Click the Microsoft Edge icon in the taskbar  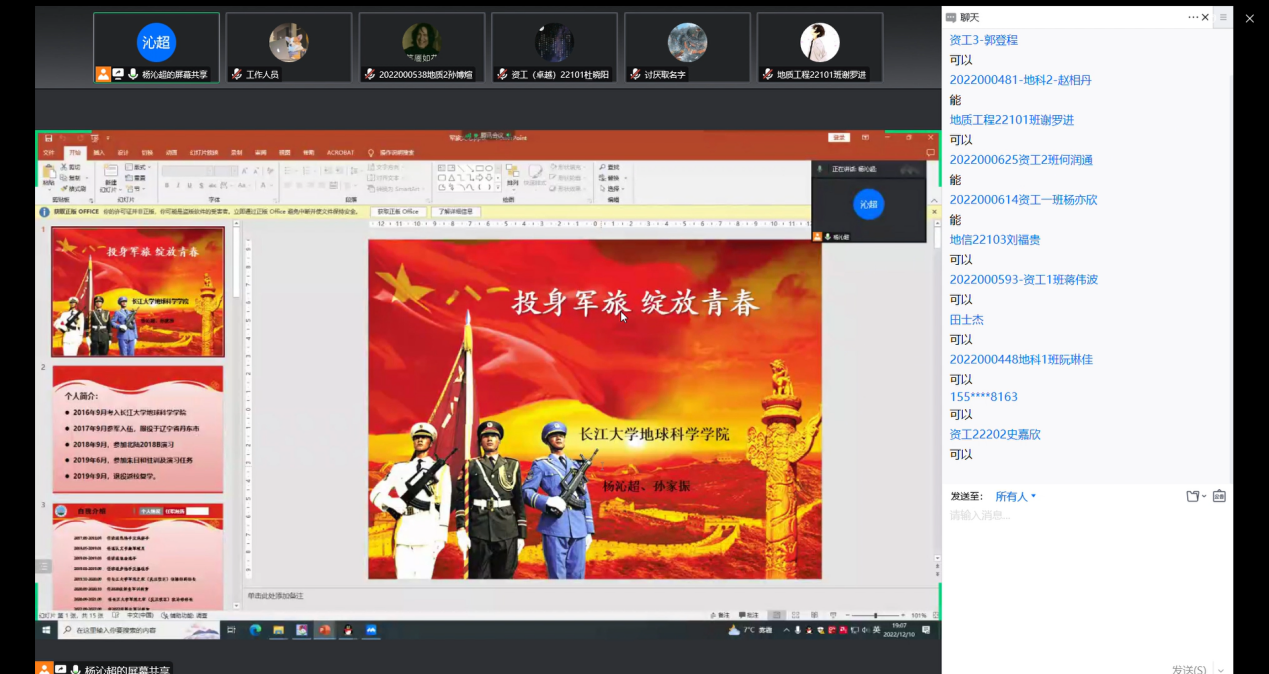[x=255, y=630]
